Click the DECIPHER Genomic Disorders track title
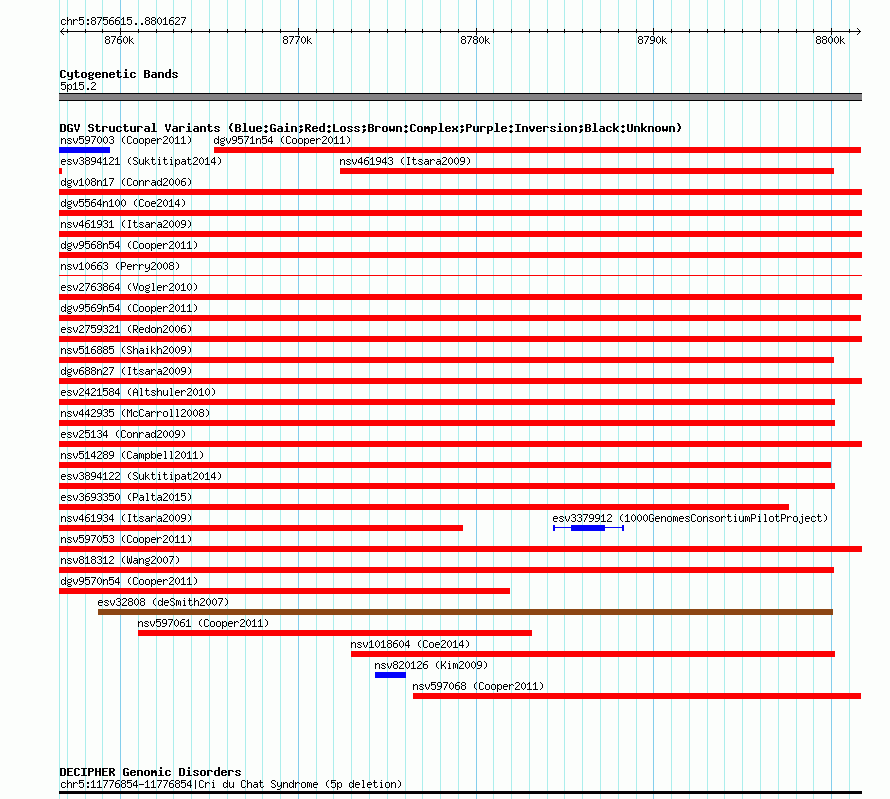The width and height of the screenshot is (890, 799). click(x=150, y=772)
